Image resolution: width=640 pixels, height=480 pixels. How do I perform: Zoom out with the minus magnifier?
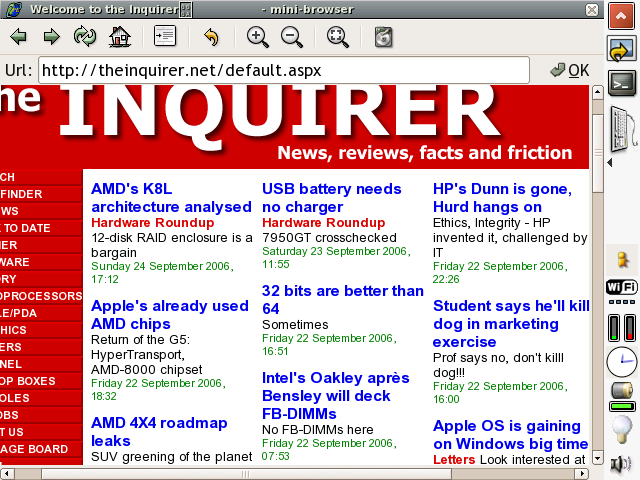pos(292,38)
